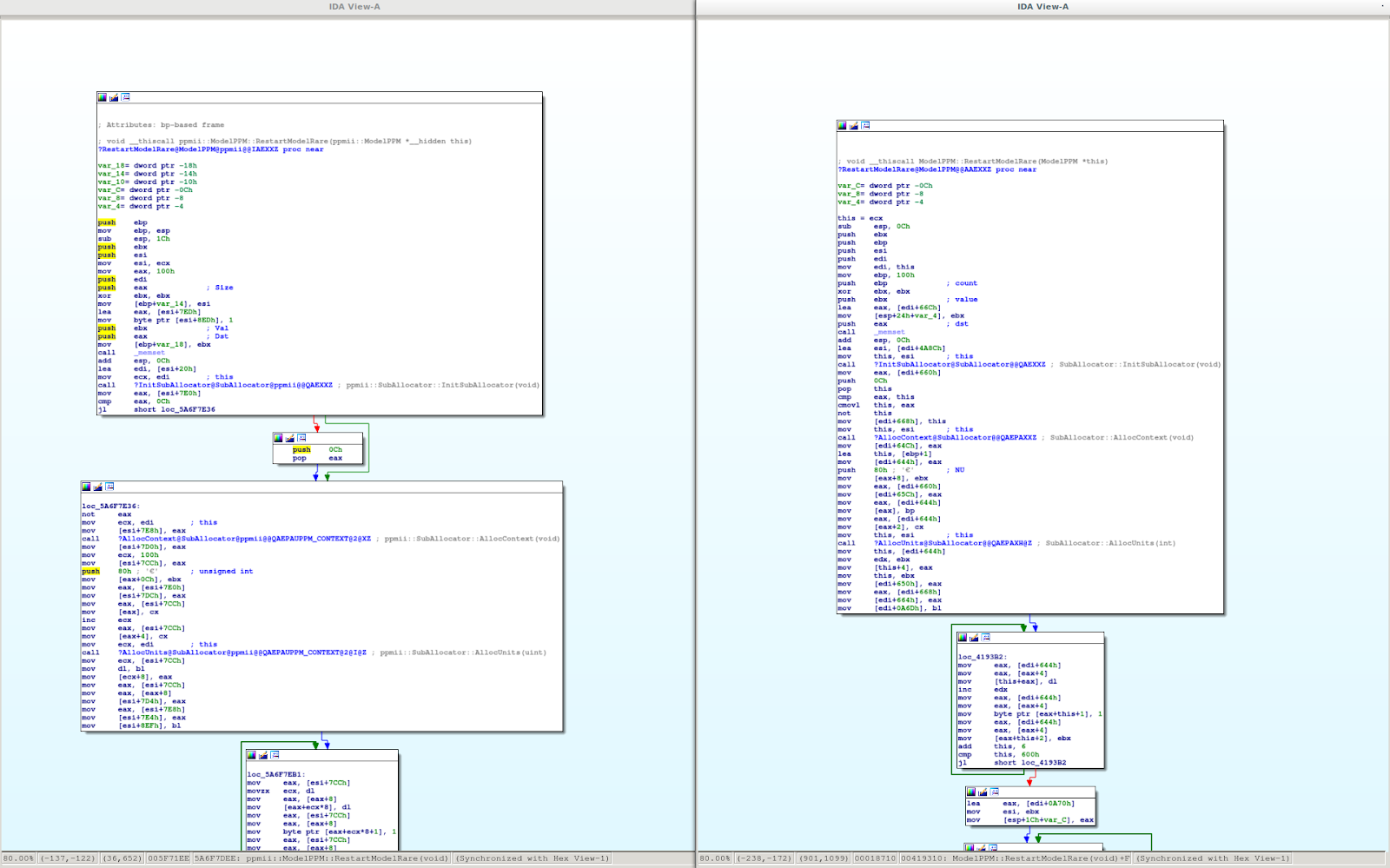
Task: Click the left pane's 80.00% zoom indicator
Action: click(18, 858)
